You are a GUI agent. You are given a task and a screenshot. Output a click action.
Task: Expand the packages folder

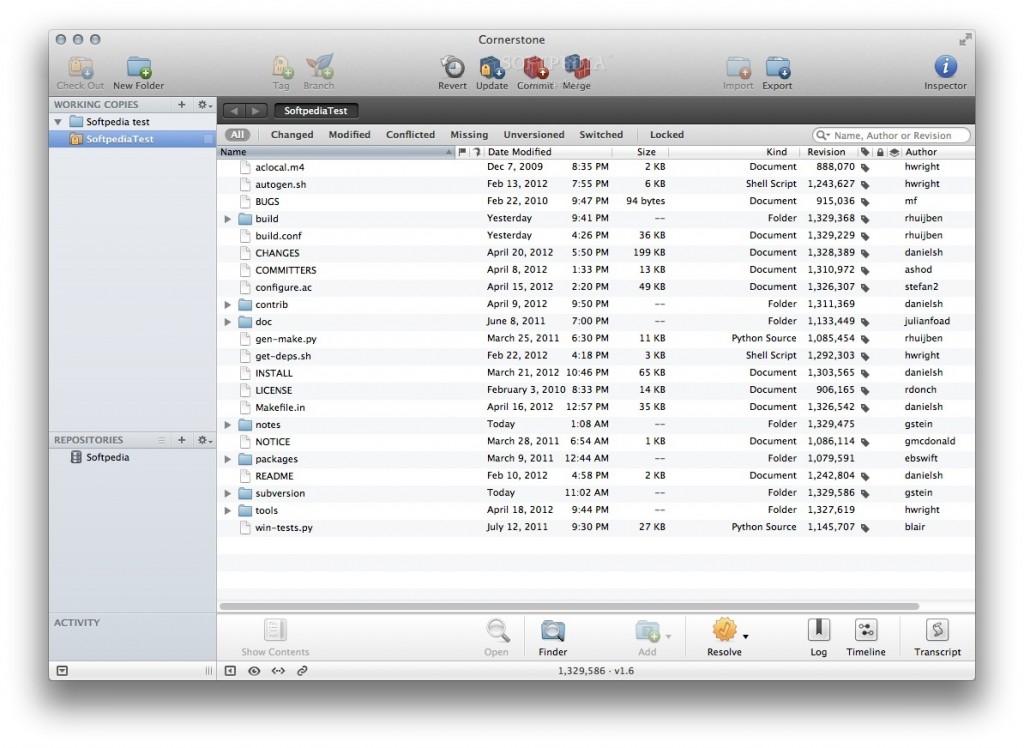[x=227, y=459]
